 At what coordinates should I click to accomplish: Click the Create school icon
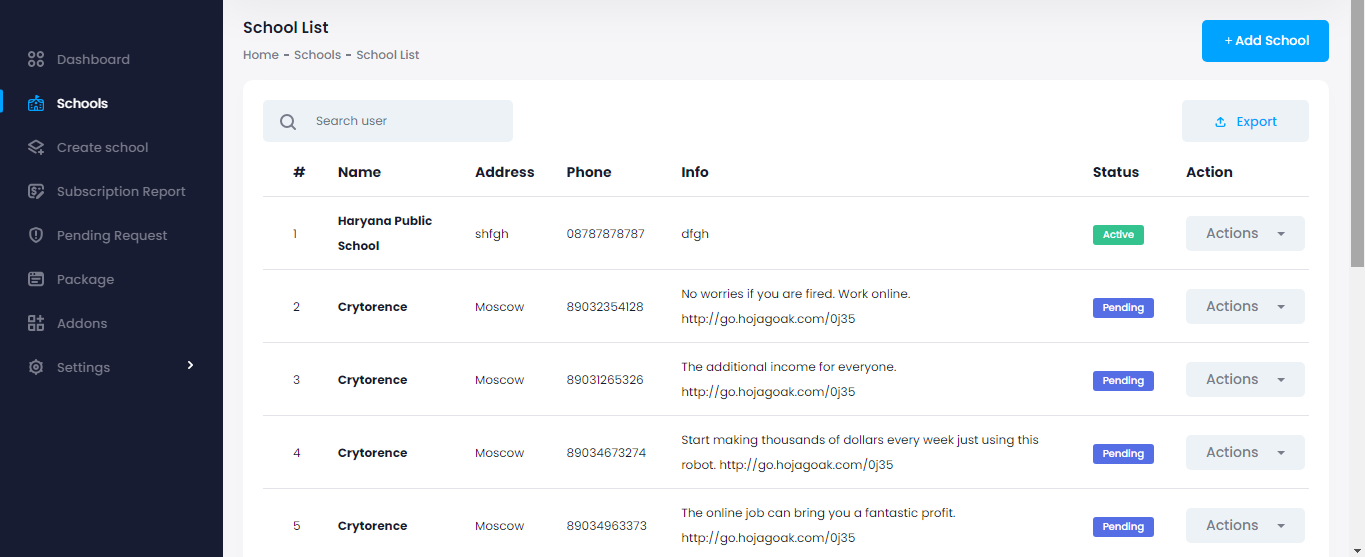click(36, 147)
